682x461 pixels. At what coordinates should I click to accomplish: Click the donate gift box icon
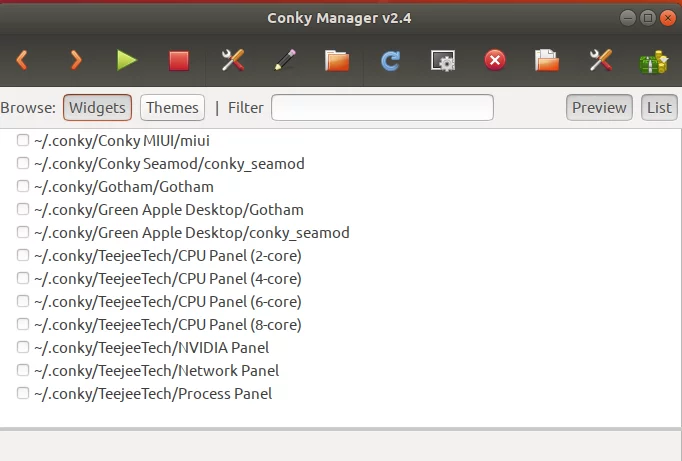[653, 61]
